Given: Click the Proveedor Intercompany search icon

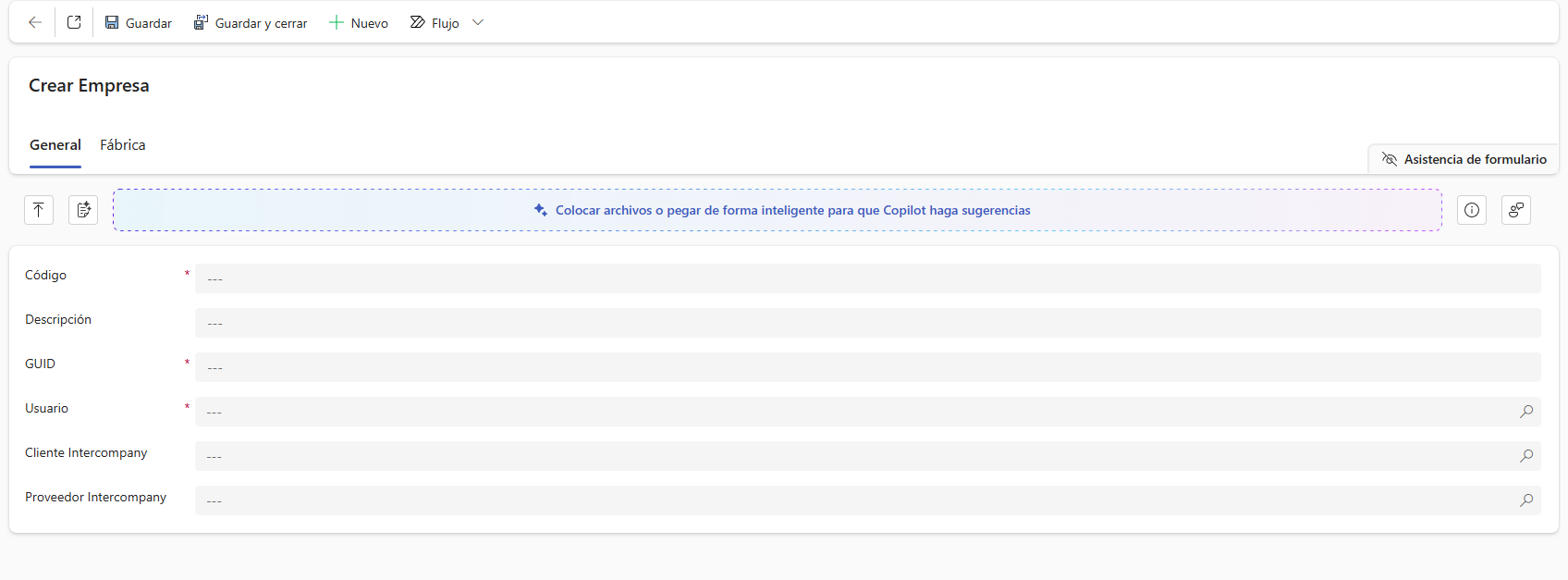Looking at the screenshot, I should [x=1526, y=500].
